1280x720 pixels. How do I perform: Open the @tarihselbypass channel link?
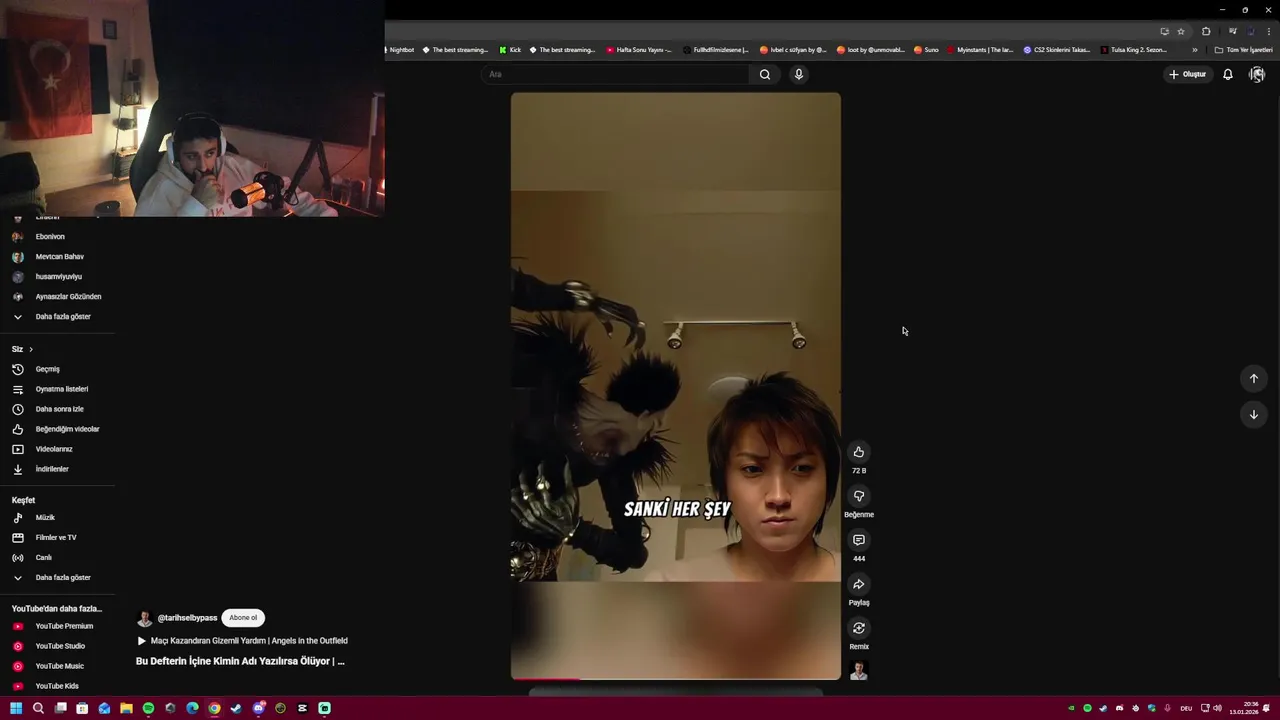[x=187, y=618]
